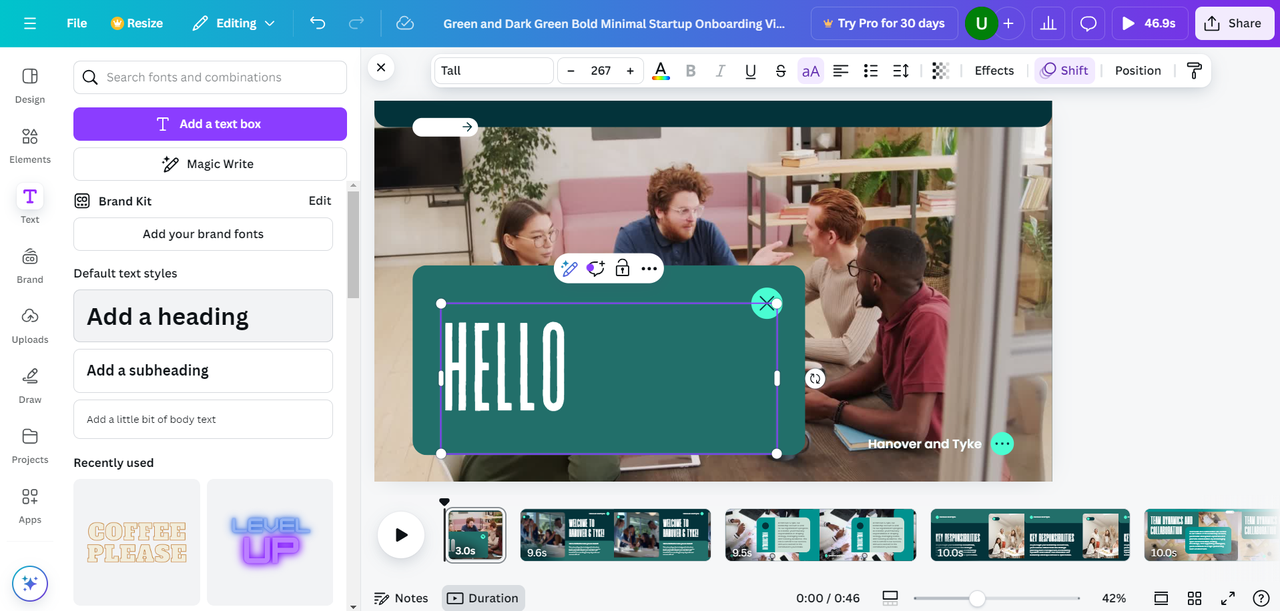The height and width of the screenshot is (611, 1280).
Task: Toggle uppercase aA formatting
Action: [x=811, y=70]
